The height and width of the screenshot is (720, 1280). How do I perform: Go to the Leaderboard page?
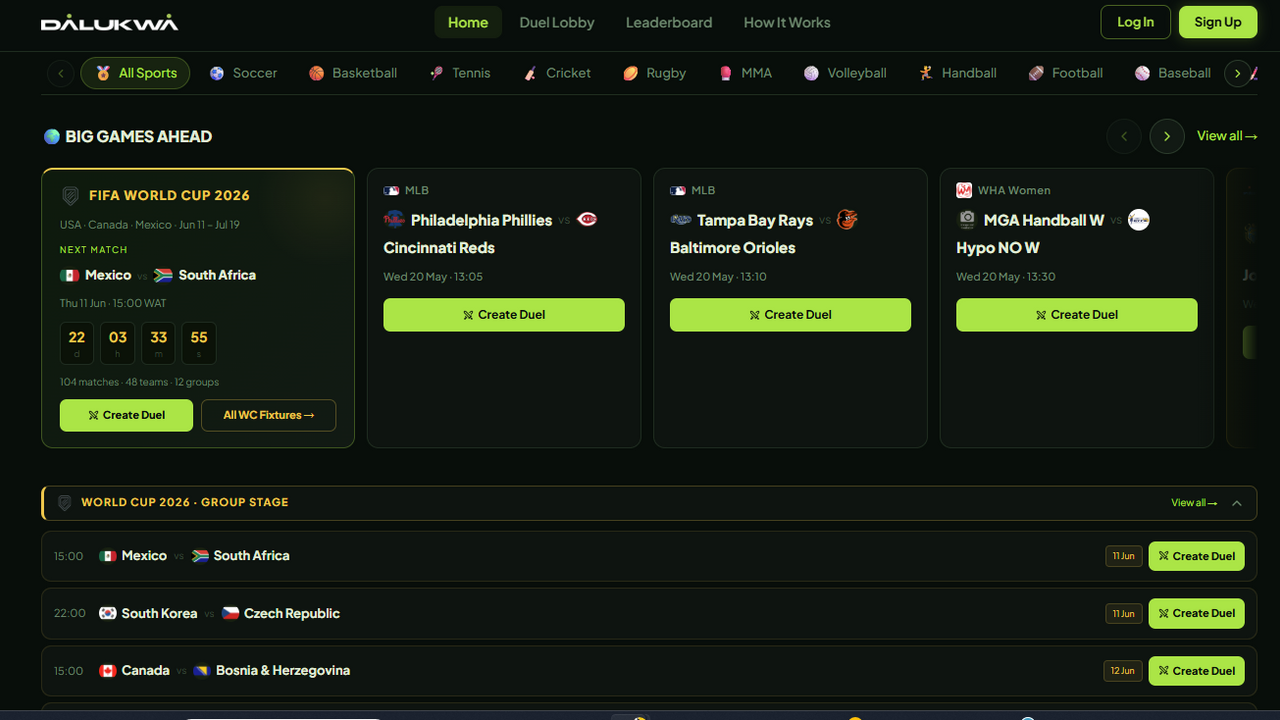[x=669, y=22]
